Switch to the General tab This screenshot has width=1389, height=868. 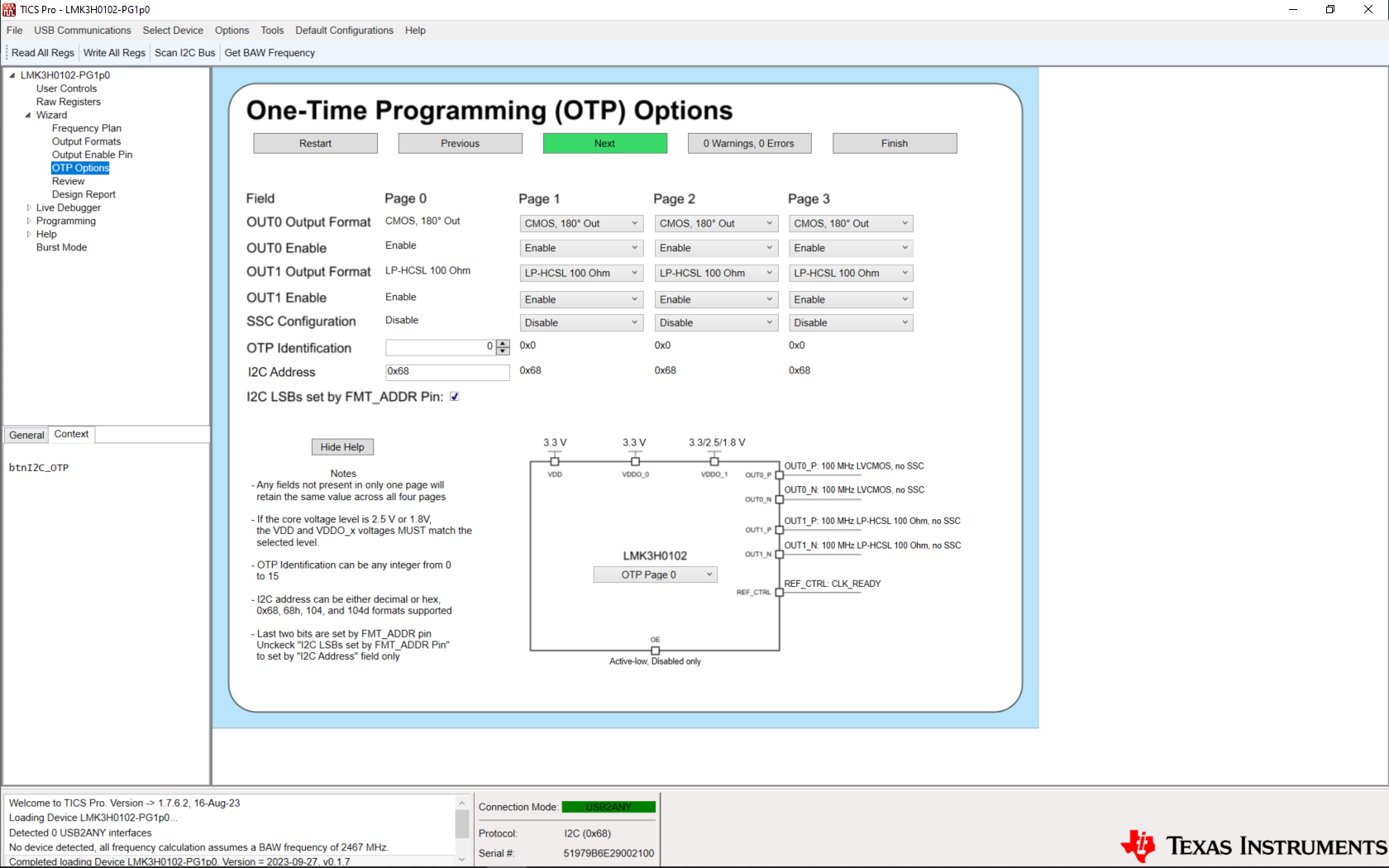[x=26, y=435]
